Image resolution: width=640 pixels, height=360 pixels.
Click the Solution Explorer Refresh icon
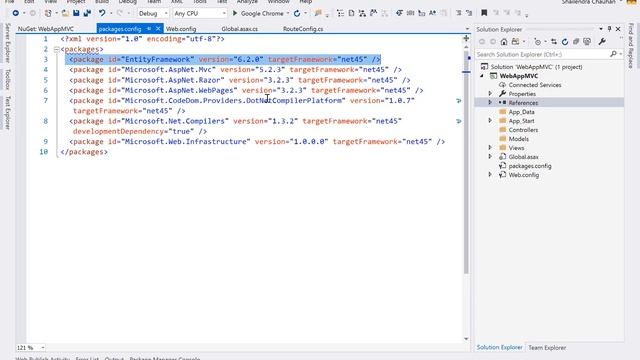point(565,42)
